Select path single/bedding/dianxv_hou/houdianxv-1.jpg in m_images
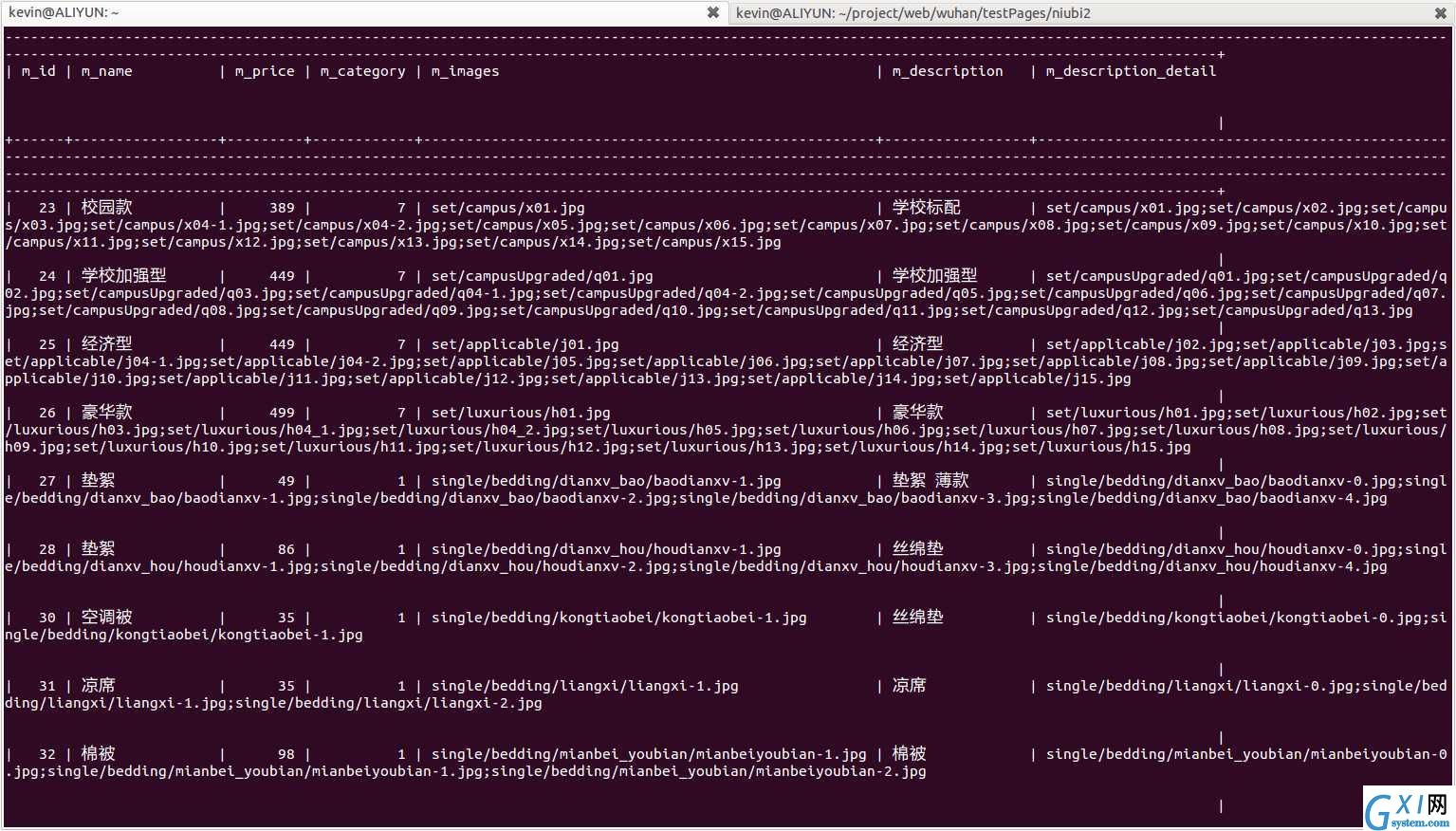The height and width of the screenshot is (831, 1456). (606, 549)
